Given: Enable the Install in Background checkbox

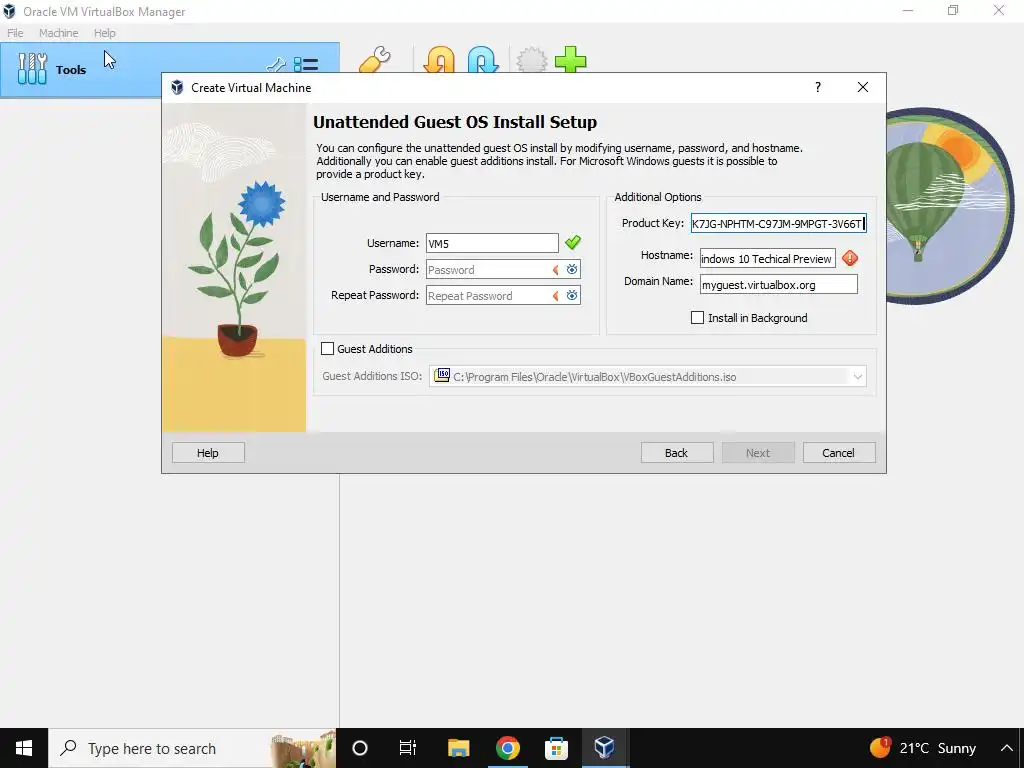Looking at the screenshot, I should click(x=697, y=317).
